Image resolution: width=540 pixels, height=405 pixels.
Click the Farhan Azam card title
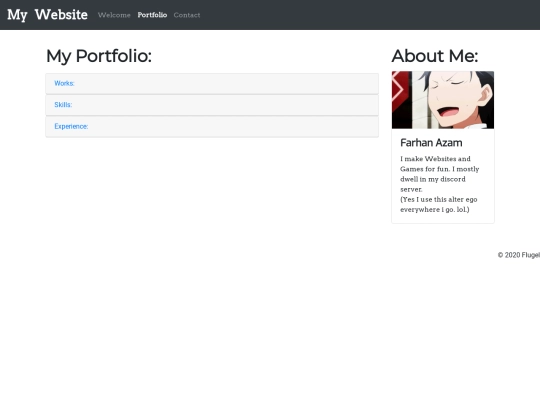(x=431, y=143)
